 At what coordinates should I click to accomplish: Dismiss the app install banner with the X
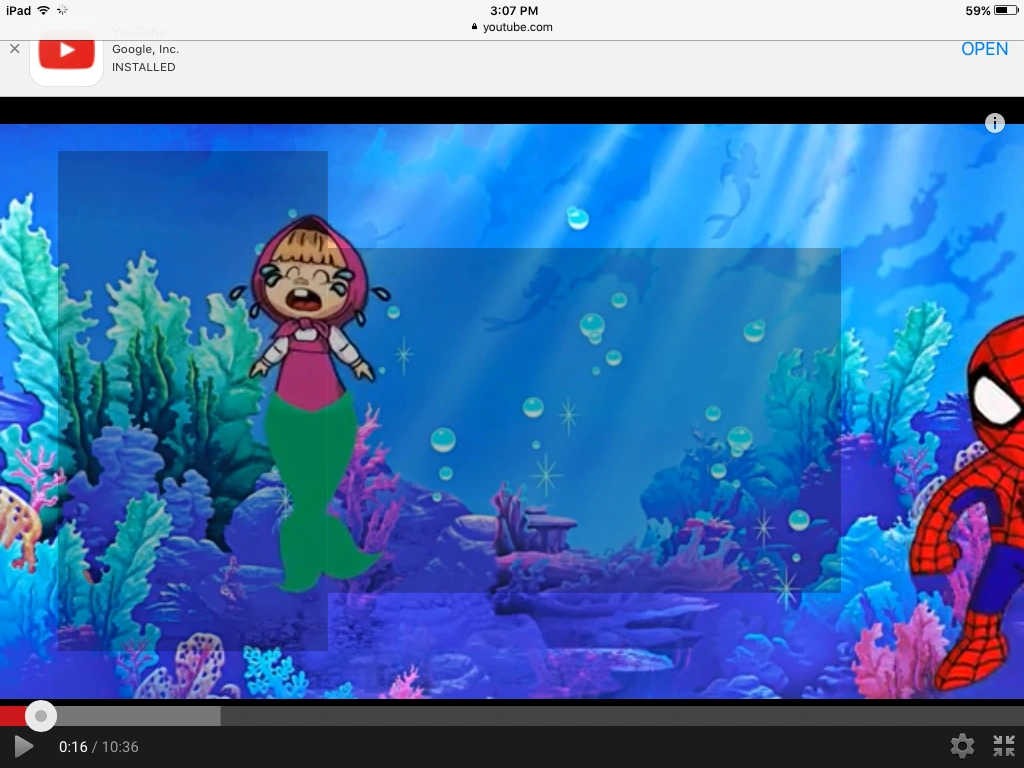[x=14, y=47]
